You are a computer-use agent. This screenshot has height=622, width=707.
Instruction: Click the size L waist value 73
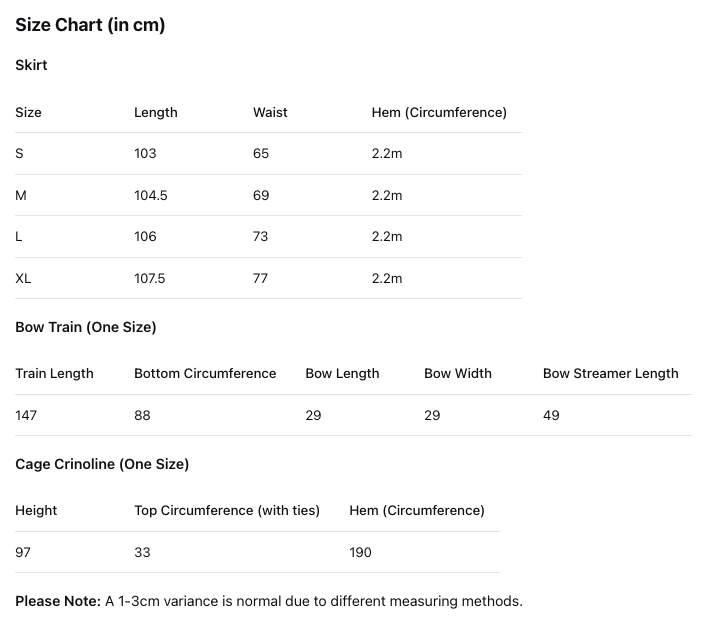(x=261, y=237)
